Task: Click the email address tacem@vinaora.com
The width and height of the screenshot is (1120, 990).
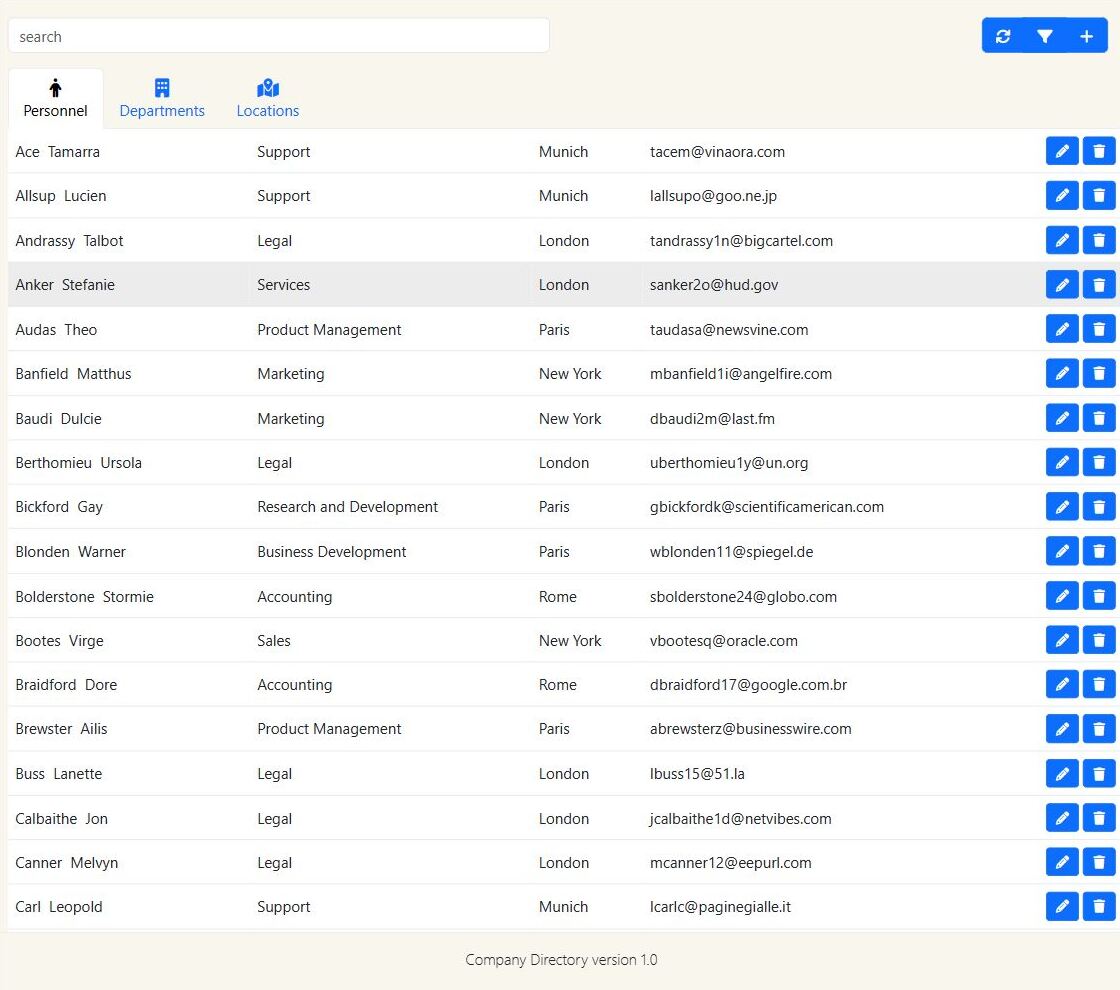Action: point(716,152)
